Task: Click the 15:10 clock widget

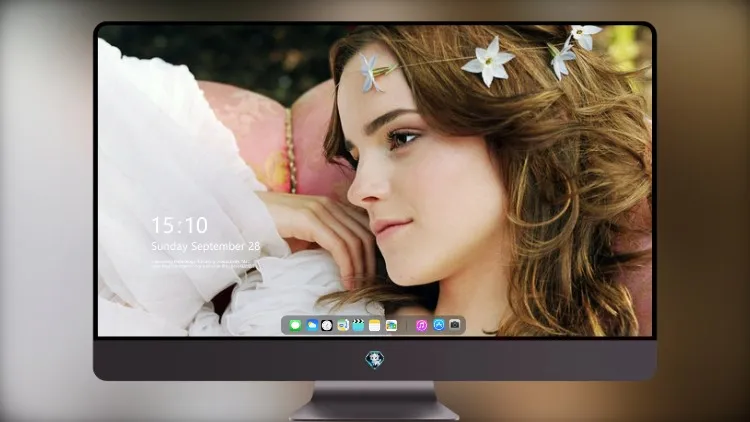Action: pos(179,225)
